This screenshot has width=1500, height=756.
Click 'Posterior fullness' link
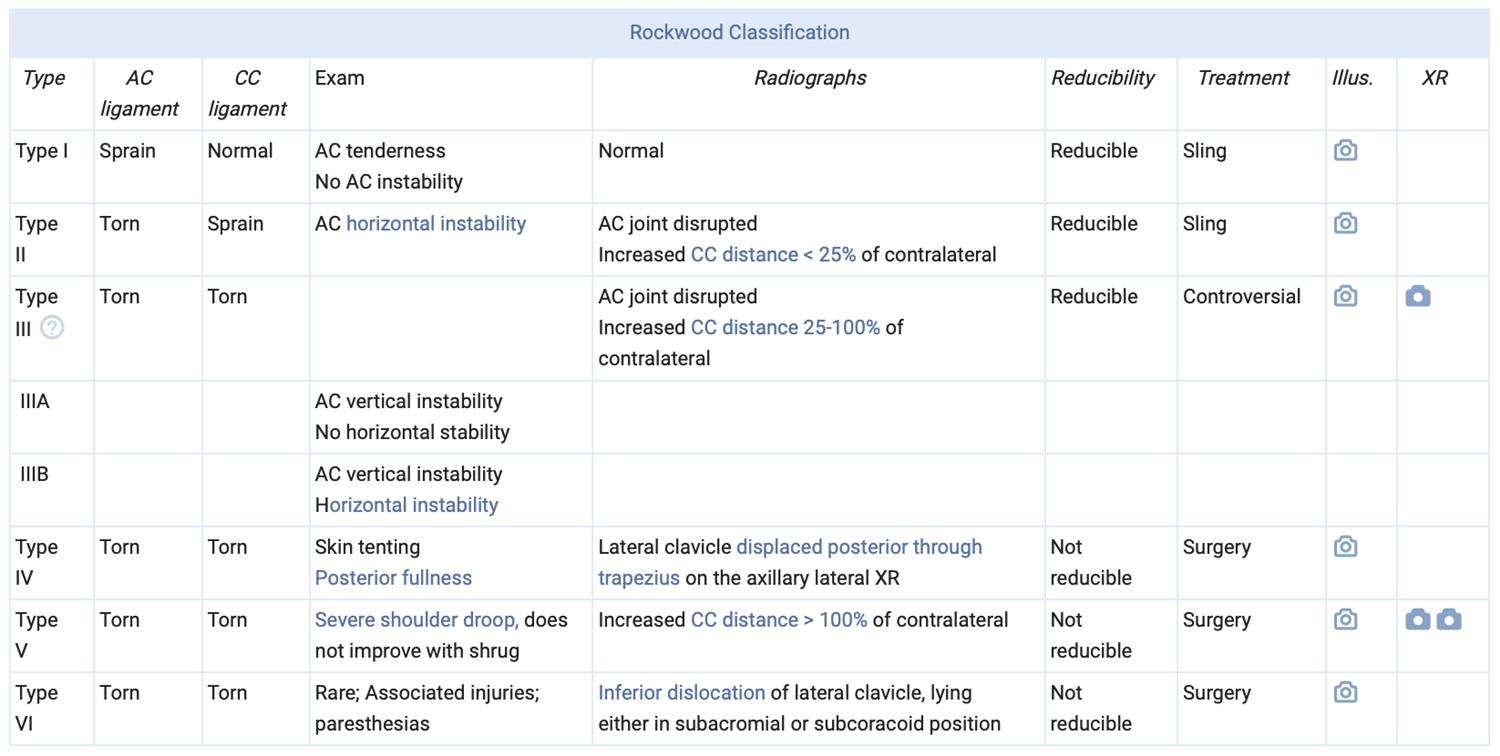click(393, 578)
